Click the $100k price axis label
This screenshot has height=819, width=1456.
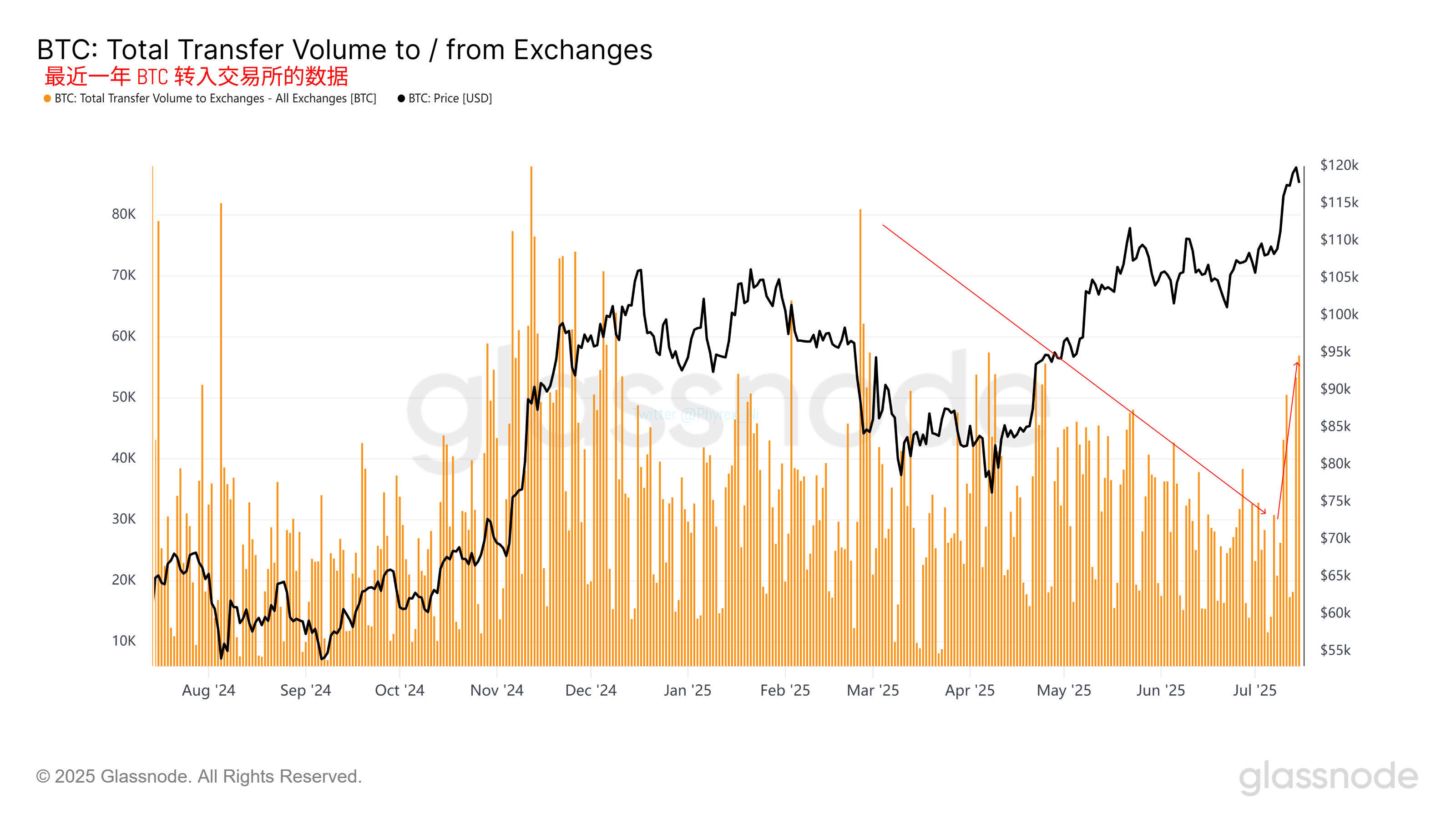[1339, 314]
